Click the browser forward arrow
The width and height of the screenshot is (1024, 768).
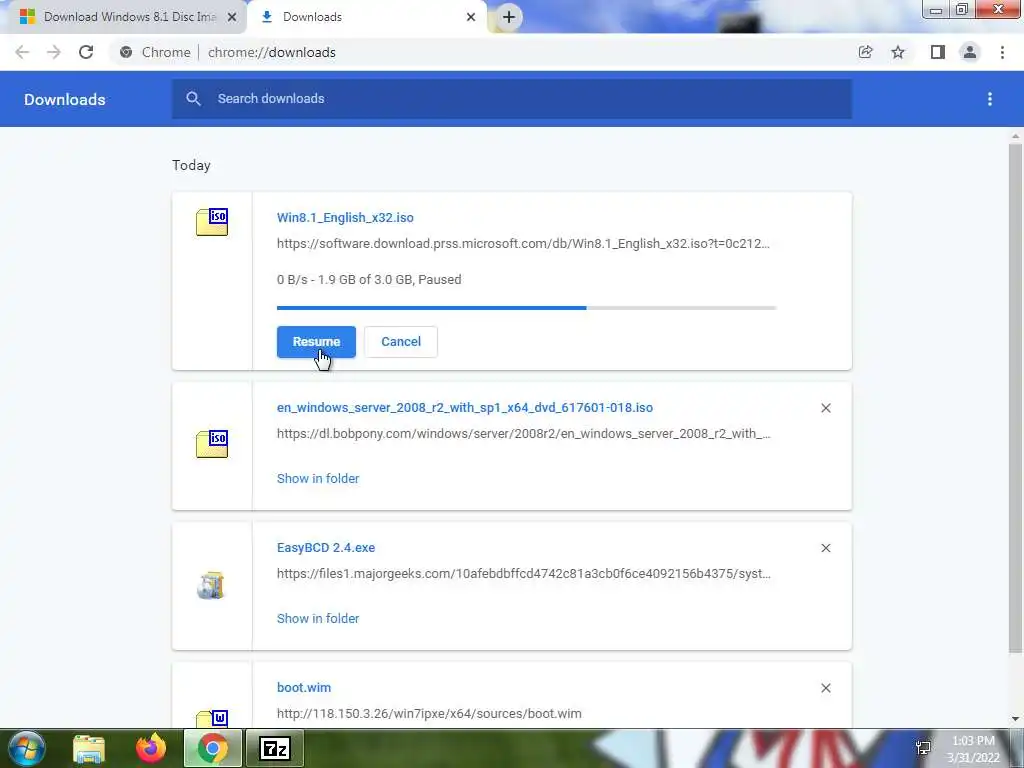tap(54, 52)
